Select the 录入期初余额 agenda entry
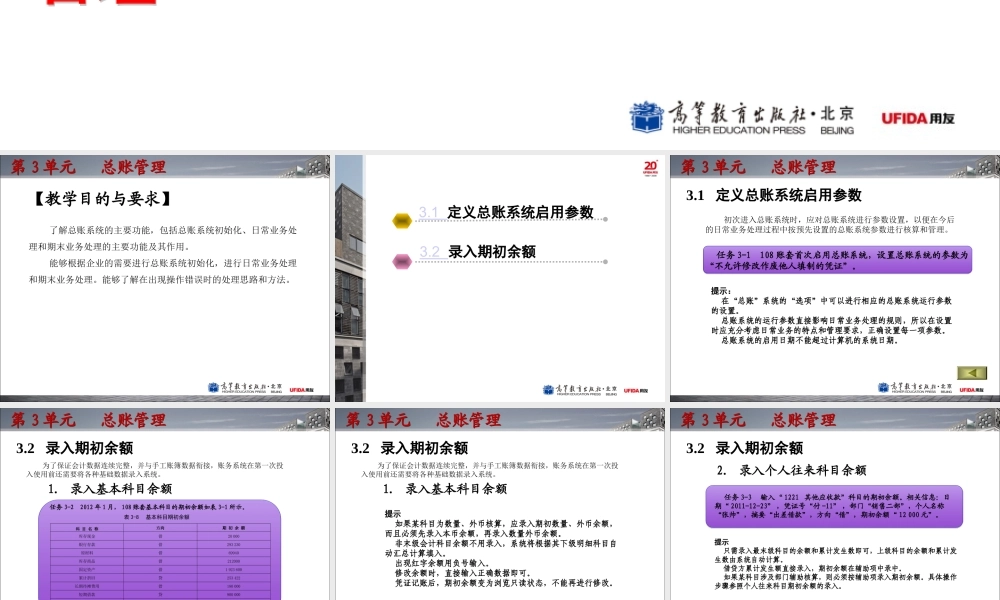 pos(483,251)
